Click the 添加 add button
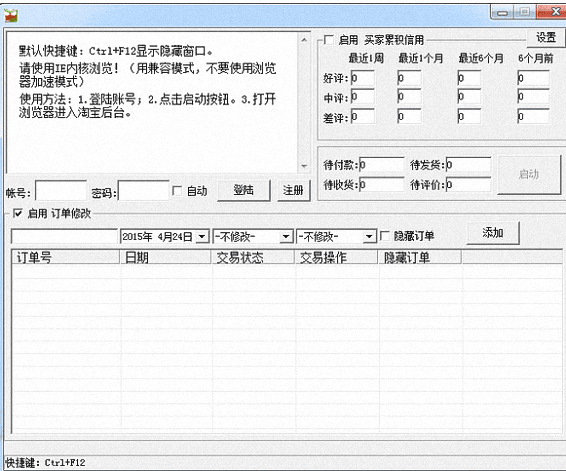Viewport: 566px width, 471px height. pos(493,233)
